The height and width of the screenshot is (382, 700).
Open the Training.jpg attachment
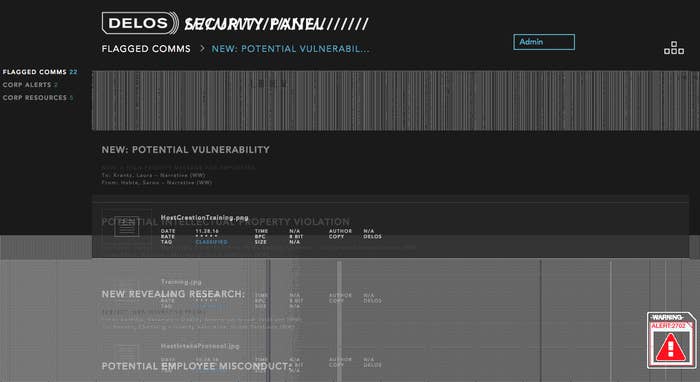(x=181, y=282)
